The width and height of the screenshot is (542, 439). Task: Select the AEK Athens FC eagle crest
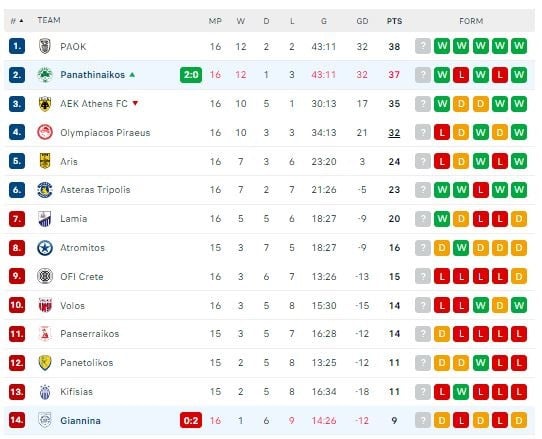click(45, 104)
